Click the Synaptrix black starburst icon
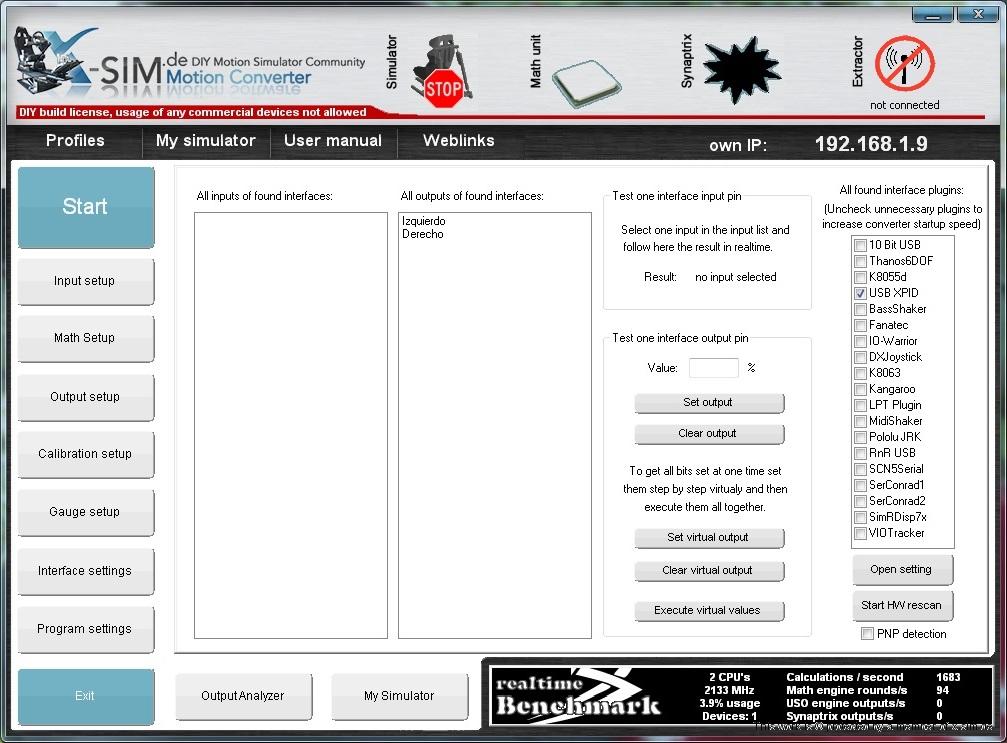The image size is (1007, 743). (741, 68)
